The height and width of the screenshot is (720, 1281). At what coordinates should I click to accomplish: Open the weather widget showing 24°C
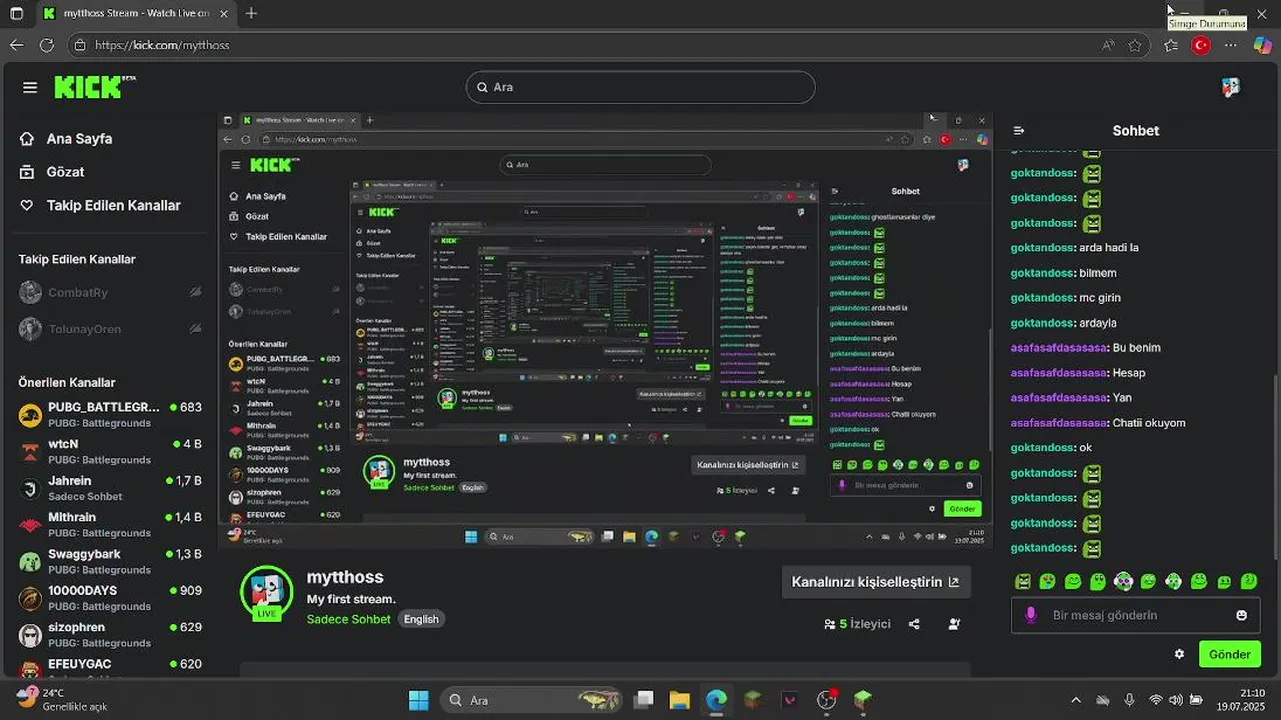pyautogui.click(x=62, y=699)
